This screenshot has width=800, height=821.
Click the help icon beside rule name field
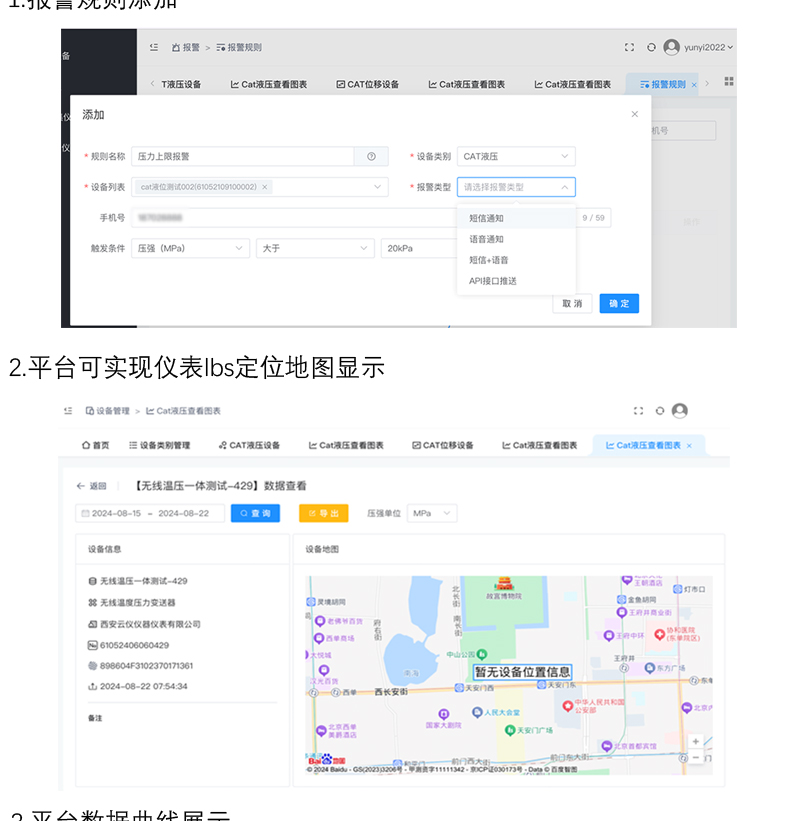pyautogui.click(x=371, y=156)
